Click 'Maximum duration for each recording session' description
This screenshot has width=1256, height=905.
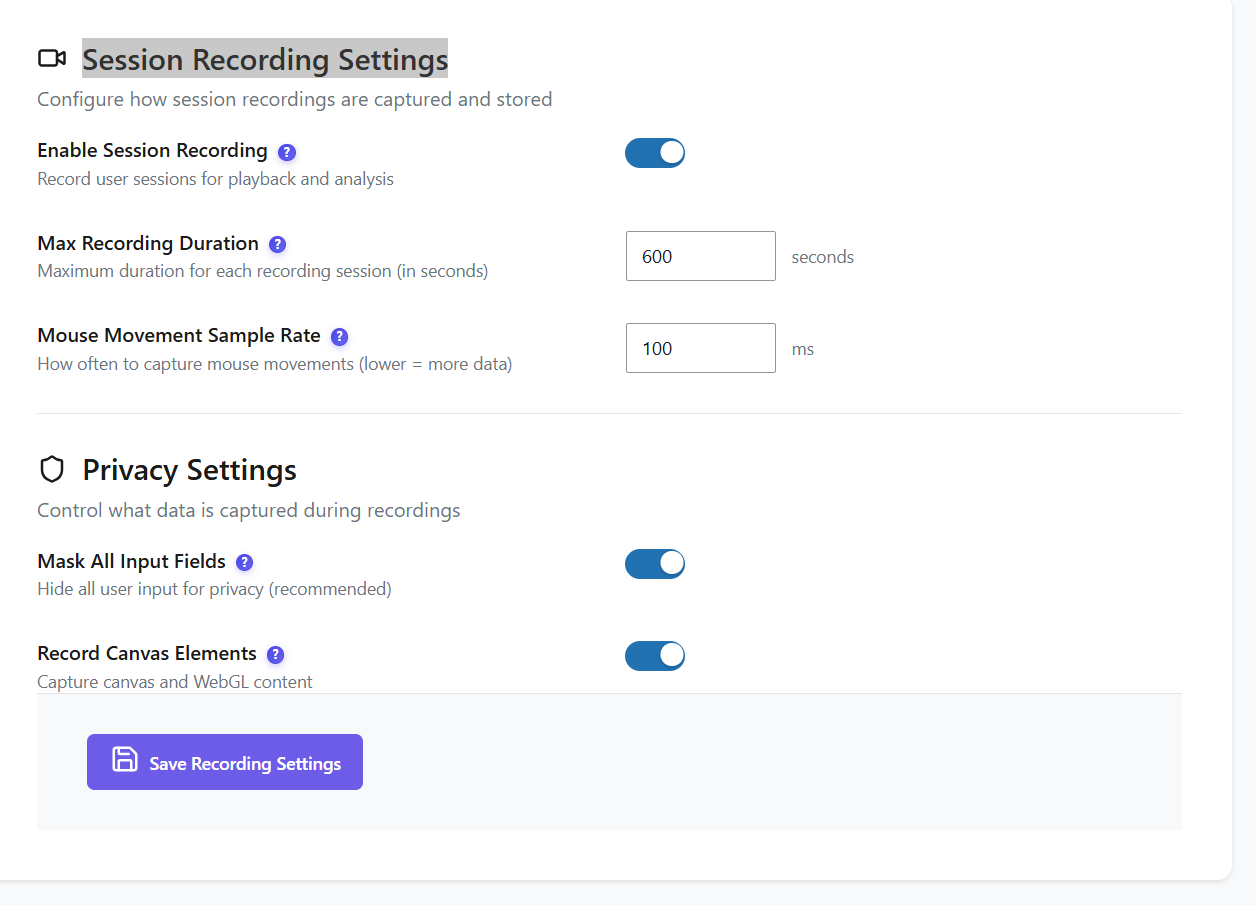click(x=263, y=271)
